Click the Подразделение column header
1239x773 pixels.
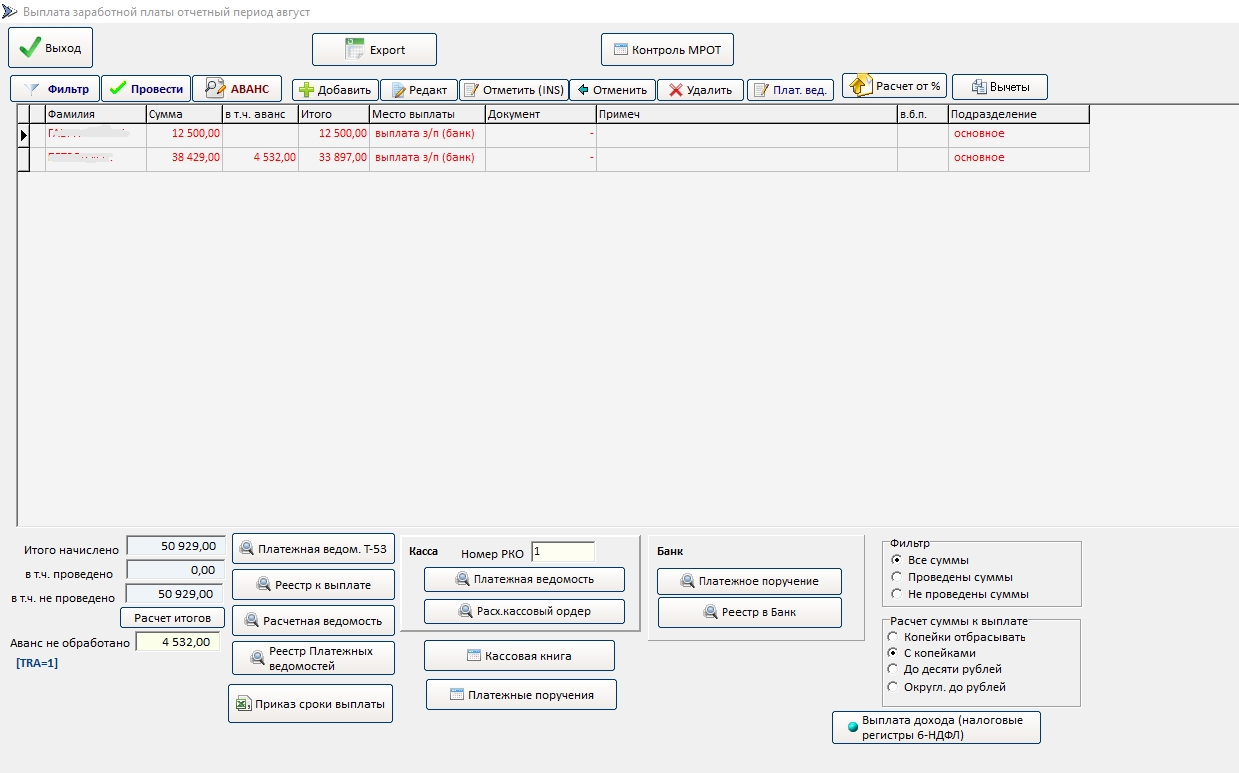(x=1018, y=114)
